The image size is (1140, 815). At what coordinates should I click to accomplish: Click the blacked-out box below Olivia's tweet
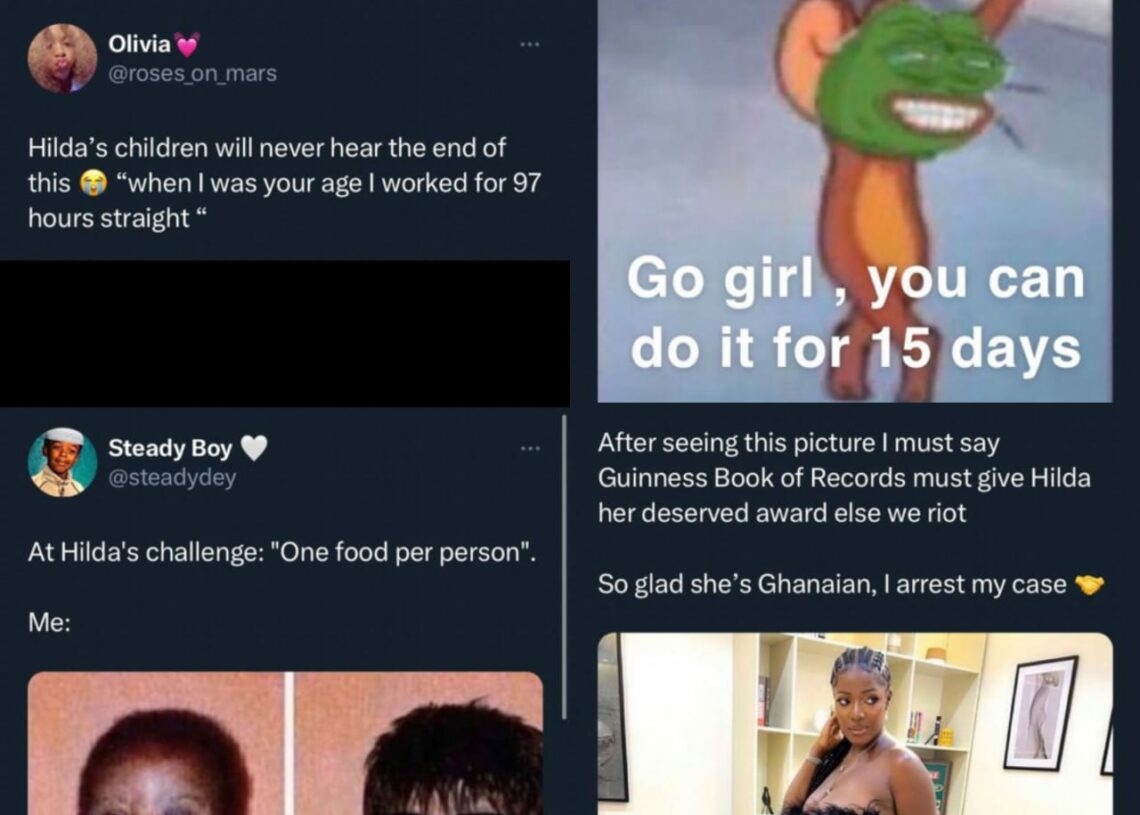click(x=285, y=334)
